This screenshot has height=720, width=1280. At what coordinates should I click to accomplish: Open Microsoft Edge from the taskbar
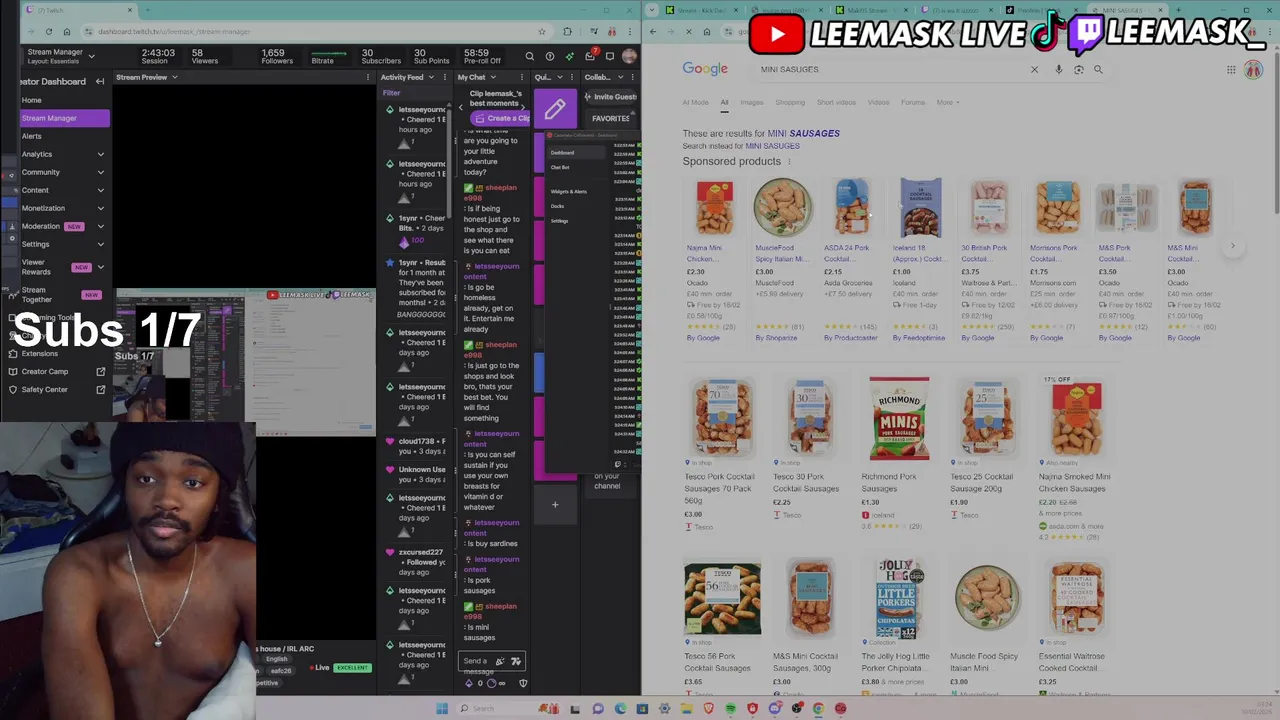620,708
